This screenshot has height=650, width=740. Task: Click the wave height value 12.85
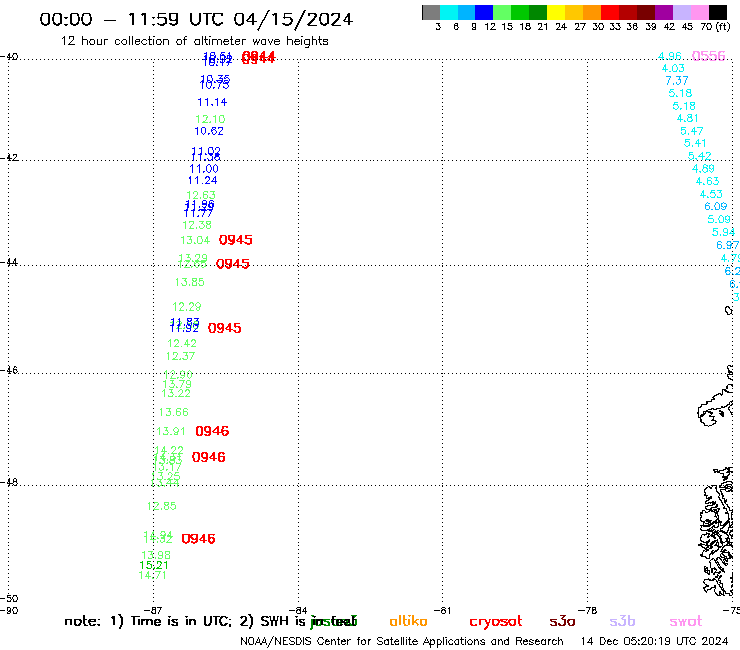point(162,506)
